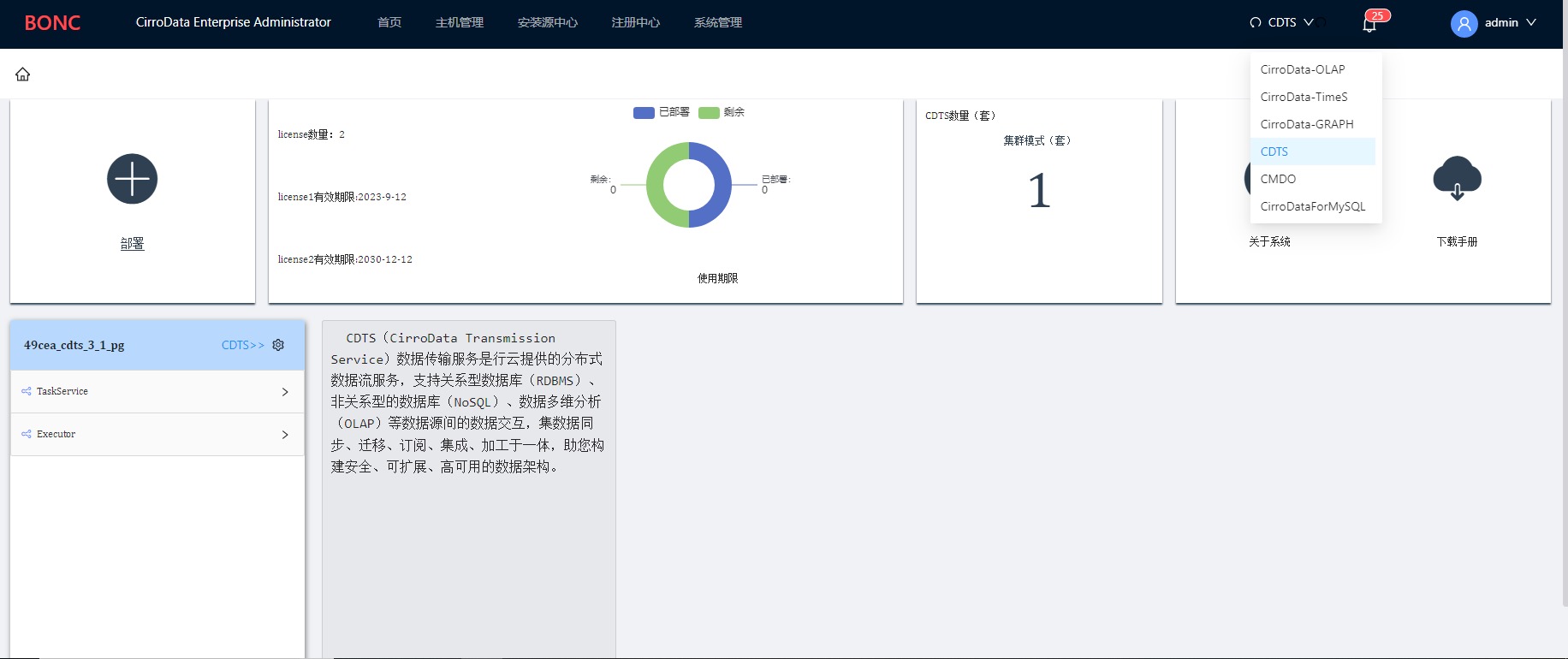Image resolution: width=1568 pixels, height=659 pixels.
Task: Select CirroData-OLAP from product list
Action: (x=1313, y=69)
